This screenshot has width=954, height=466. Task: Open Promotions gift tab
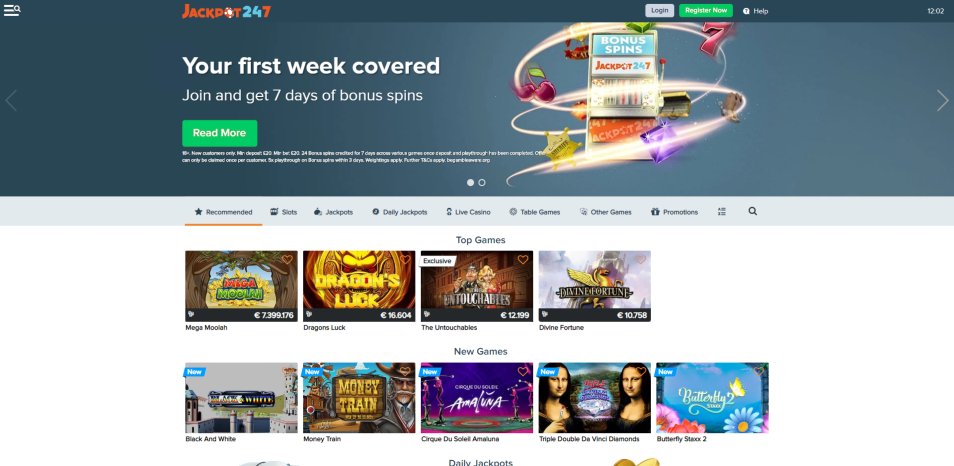click(x=674, y=212)
